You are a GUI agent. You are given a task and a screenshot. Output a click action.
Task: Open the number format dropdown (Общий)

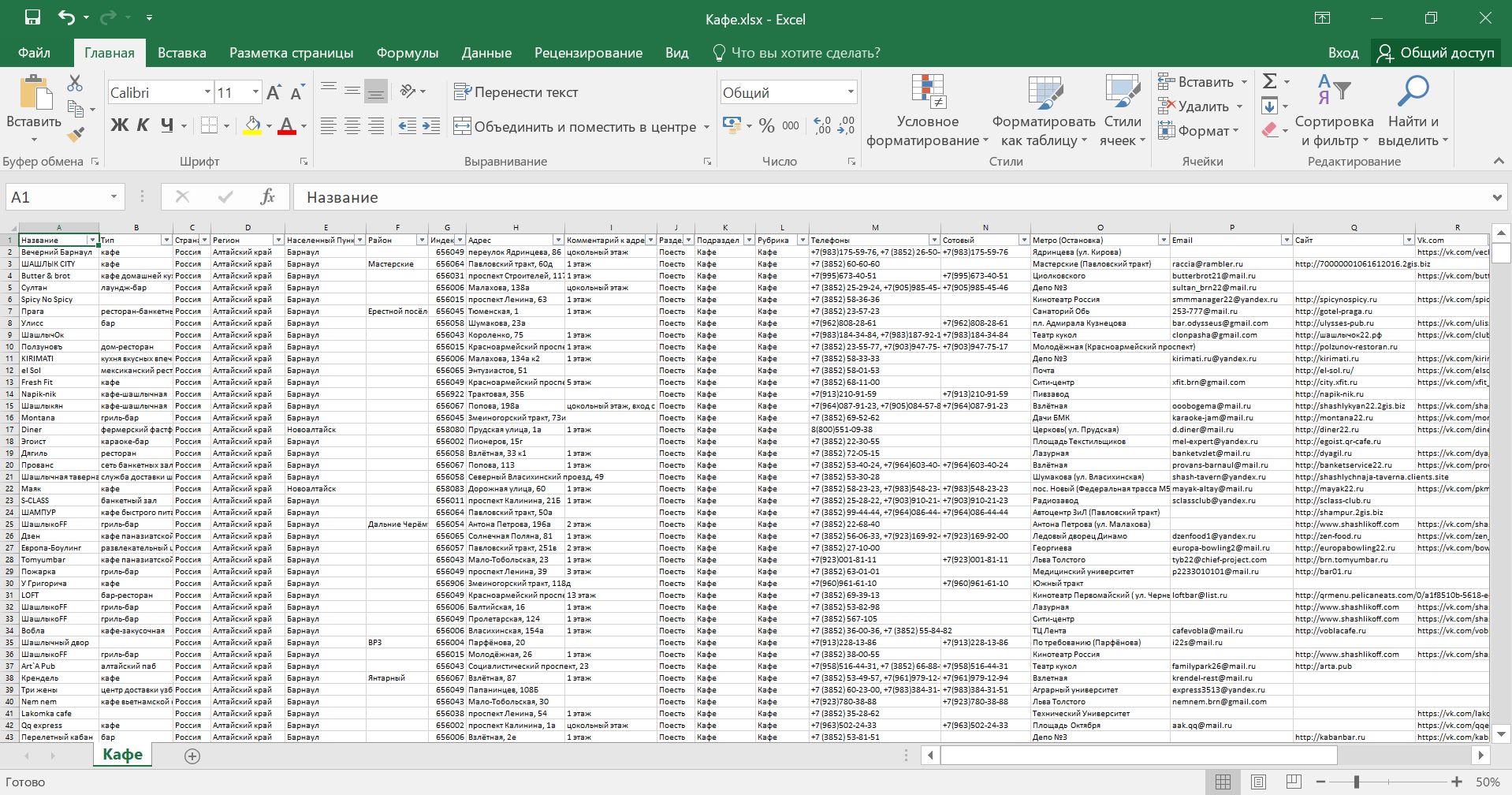851,92
